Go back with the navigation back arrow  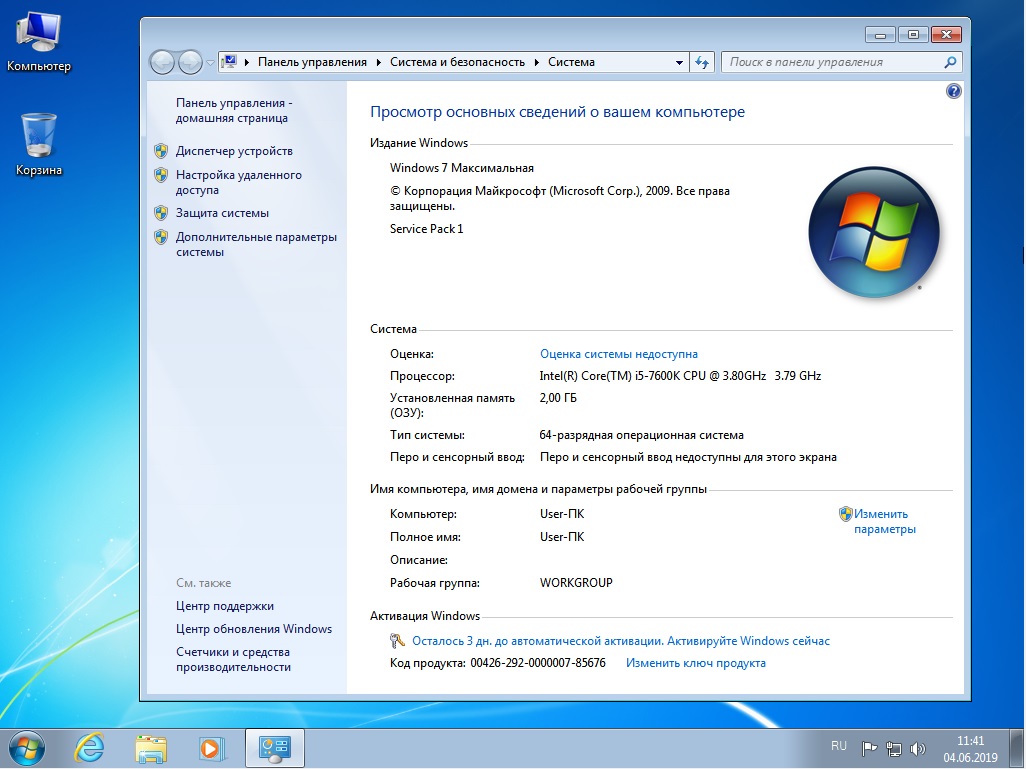click(x=162, y=62)
